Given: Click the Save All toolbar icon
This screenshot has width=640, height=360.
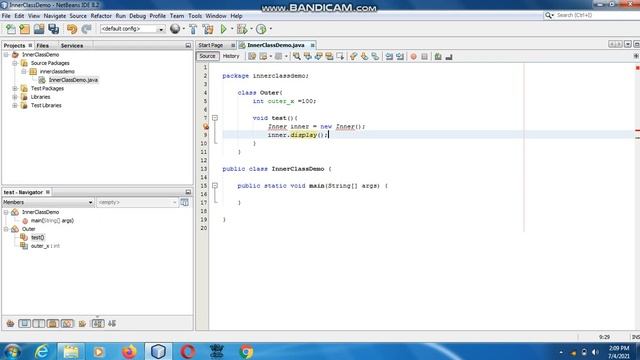Looking at the screenshot, I should (x=53, y=29).
